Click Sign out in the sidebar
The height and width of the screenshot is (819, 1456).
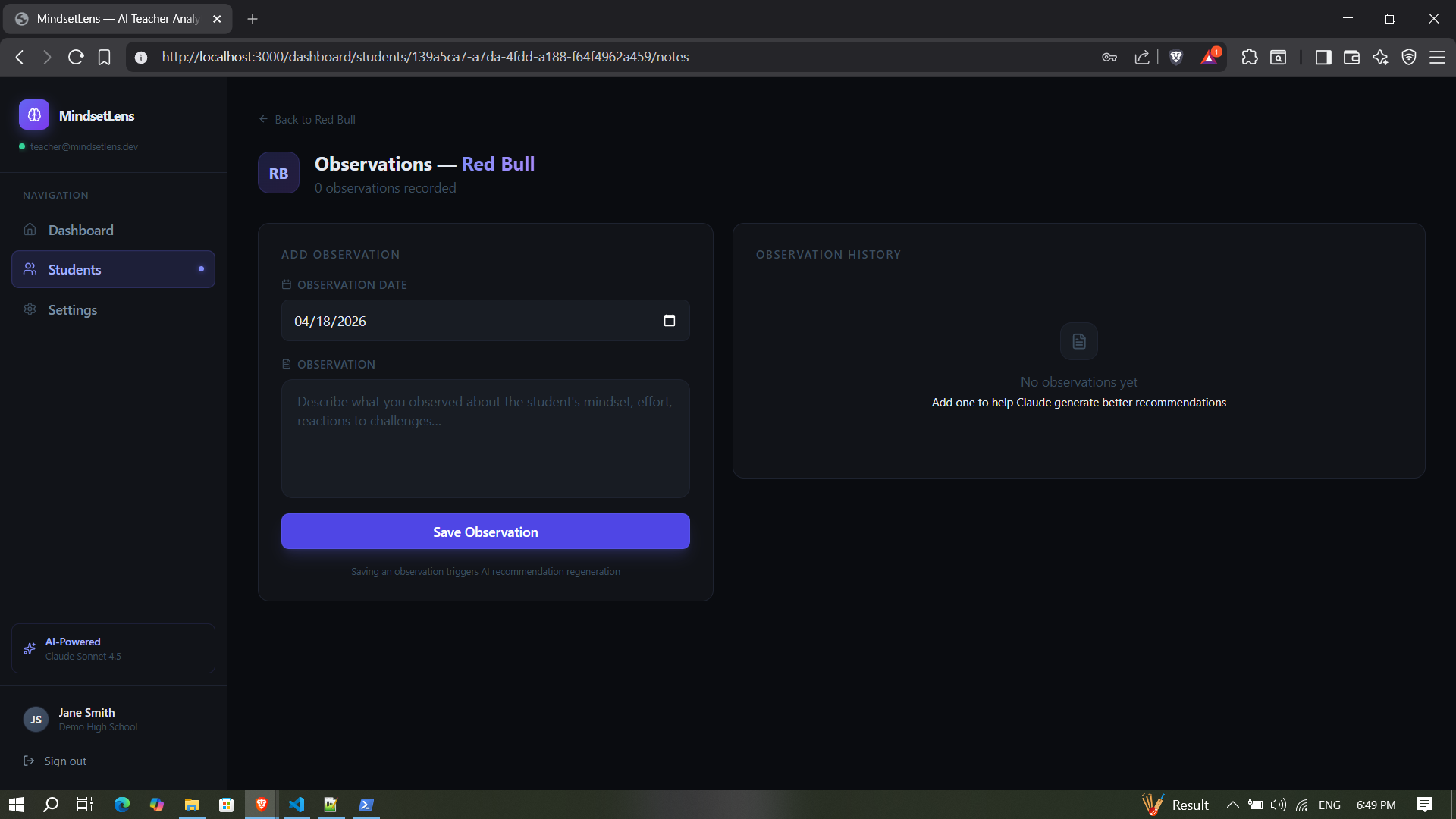coord(64,761)
